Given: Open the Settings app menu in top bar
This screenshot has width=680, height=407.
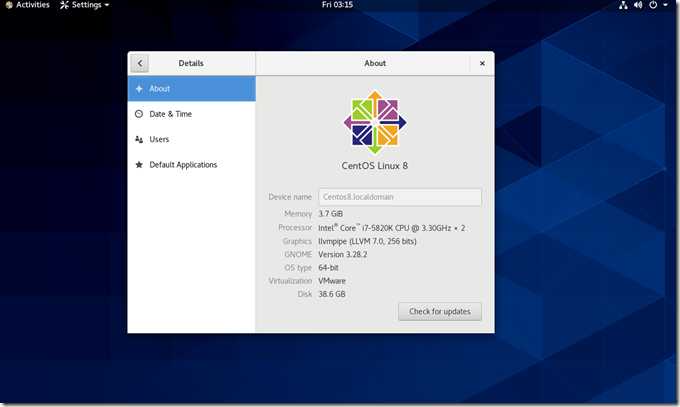Looking at the screenshot, I should tap(85, 5).
